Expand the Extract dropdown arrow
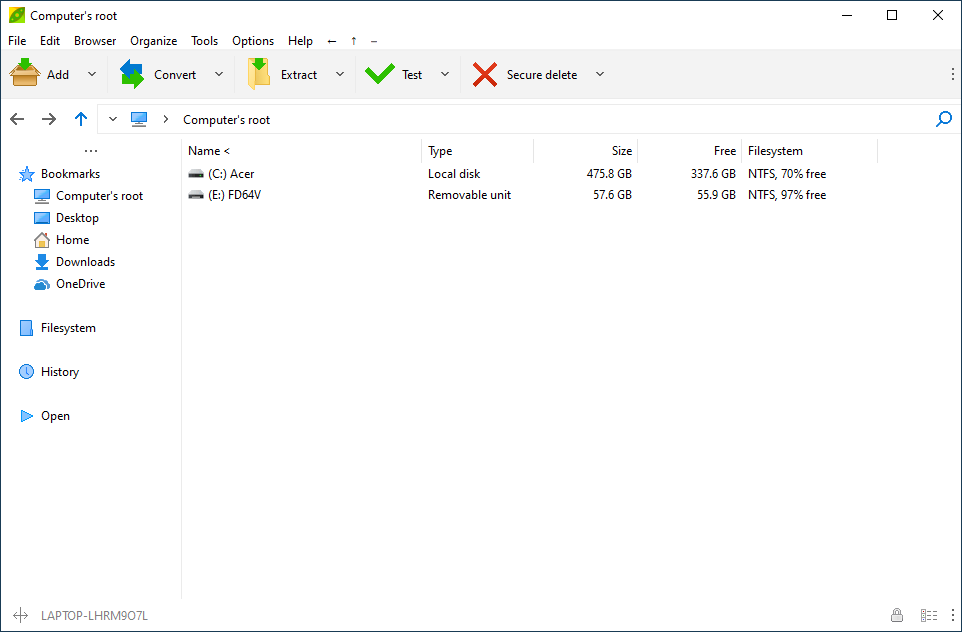Image resolution: width=962 pixels, height=632 pixels. [x=340, y=74]
